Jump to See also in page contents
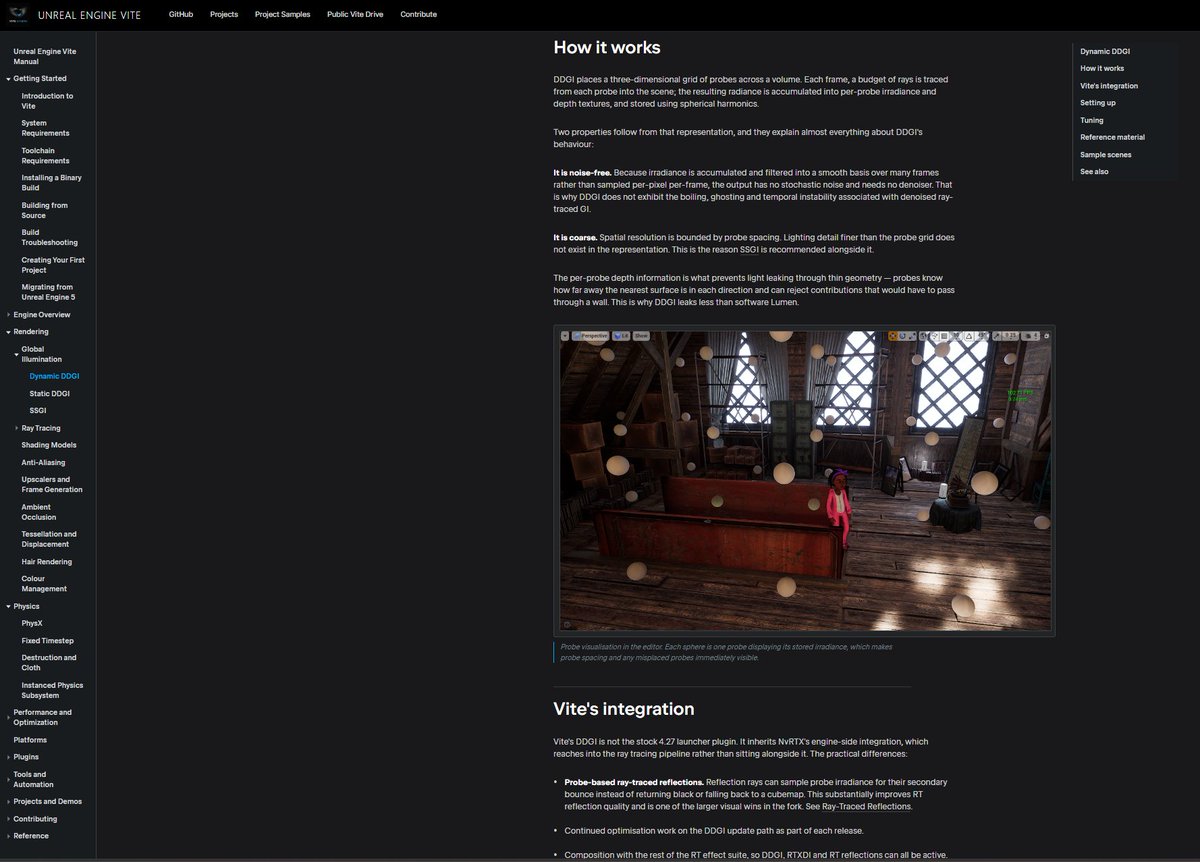Screen dimensions: 1200x862 (x=1094, y=172)
